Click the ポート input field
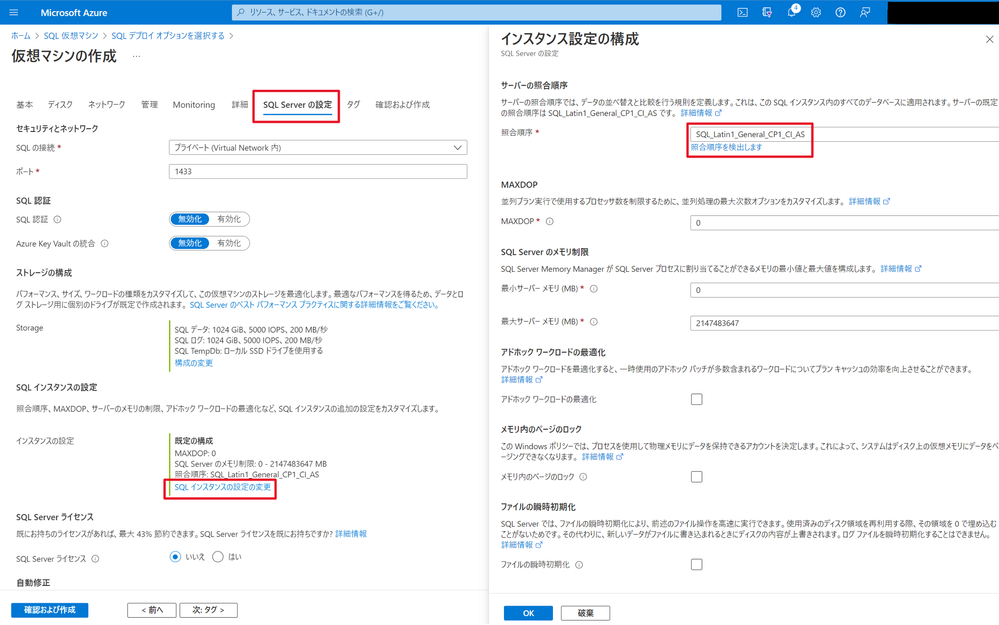The height and width of the screenshot is (625, 999). (x=318, y=171)
